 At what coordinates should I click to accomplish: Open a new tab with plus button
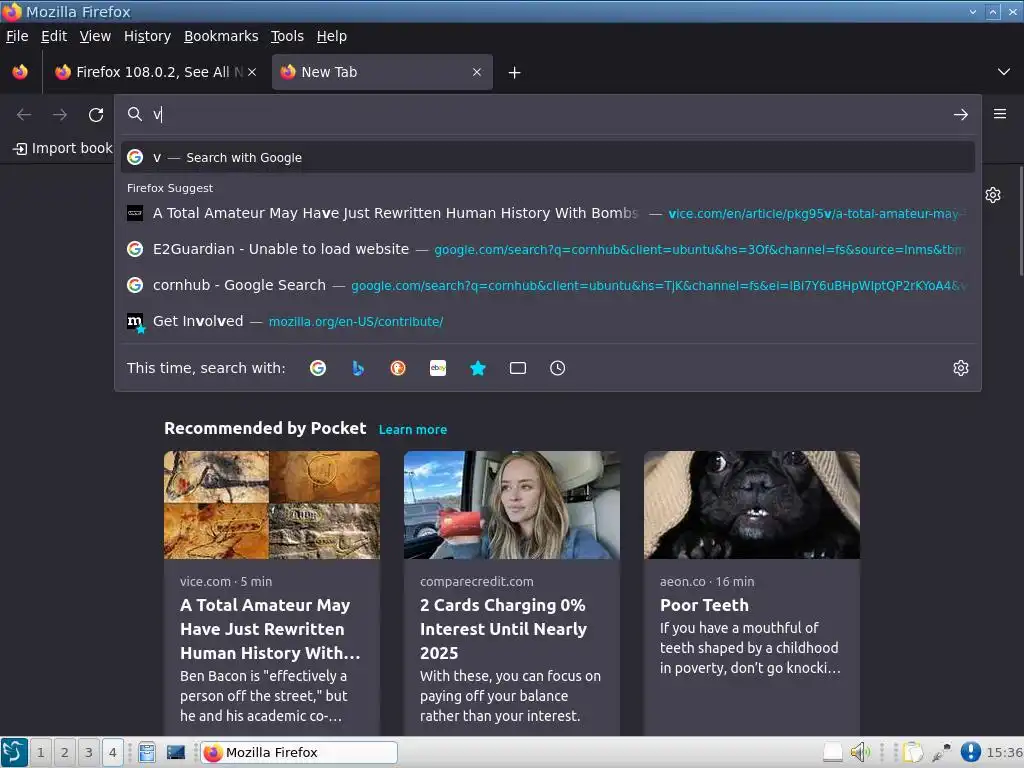[515, 72]
